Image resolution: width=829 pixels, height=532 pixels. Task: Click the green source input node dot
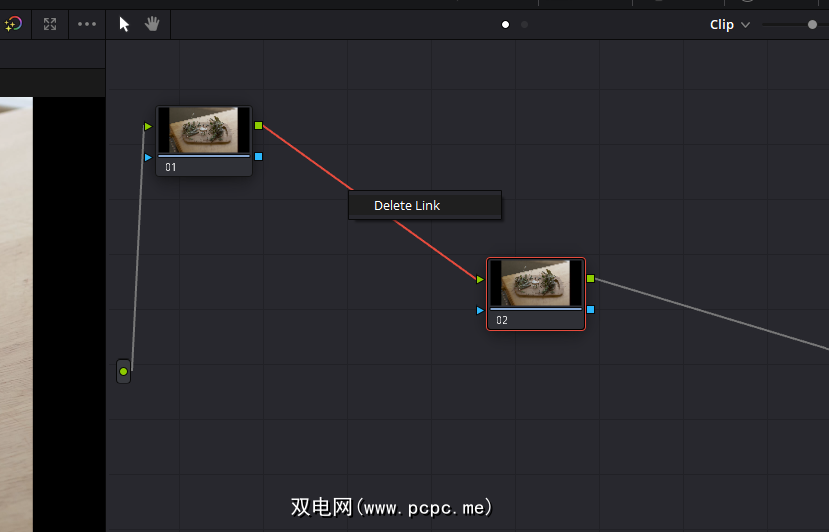[123, 371]
